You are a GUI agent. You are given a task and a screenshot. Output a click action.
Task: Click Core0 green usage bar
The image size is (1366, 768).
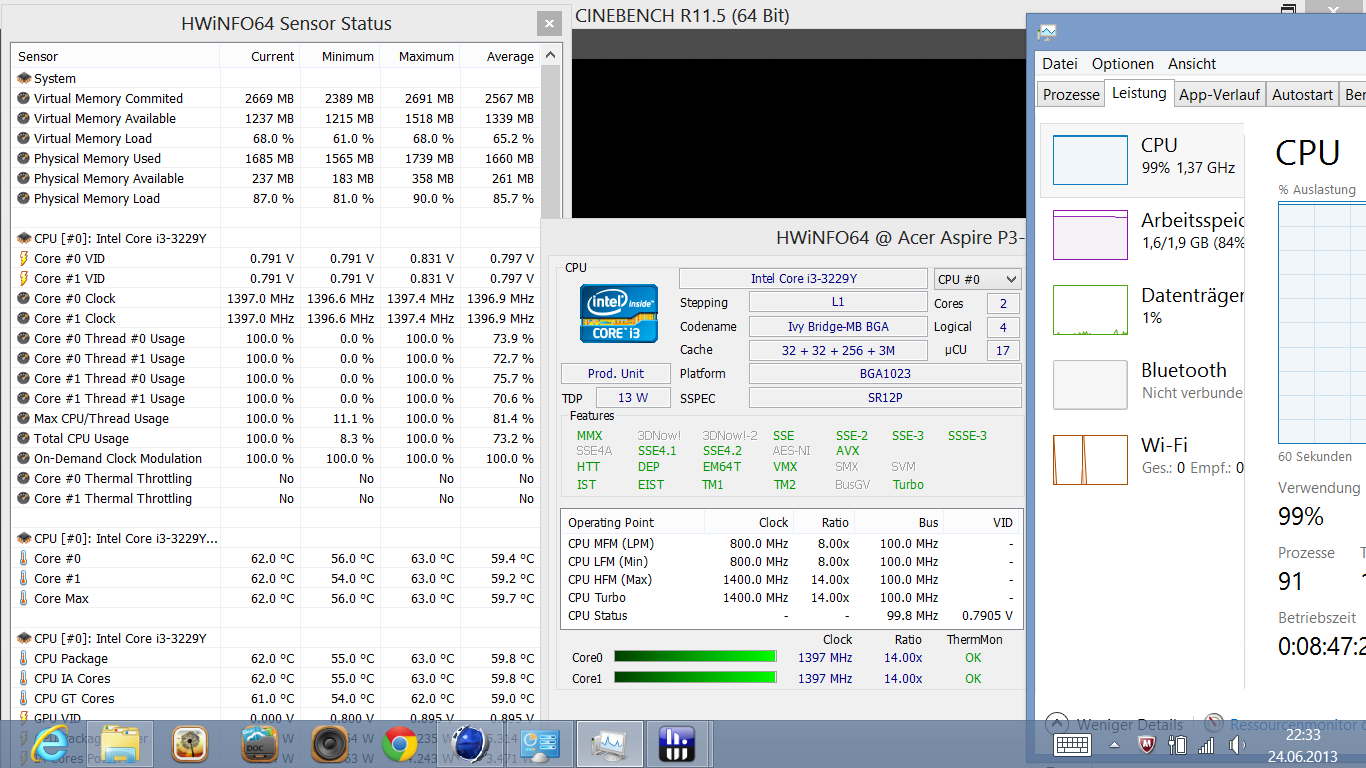coord(695,657)
